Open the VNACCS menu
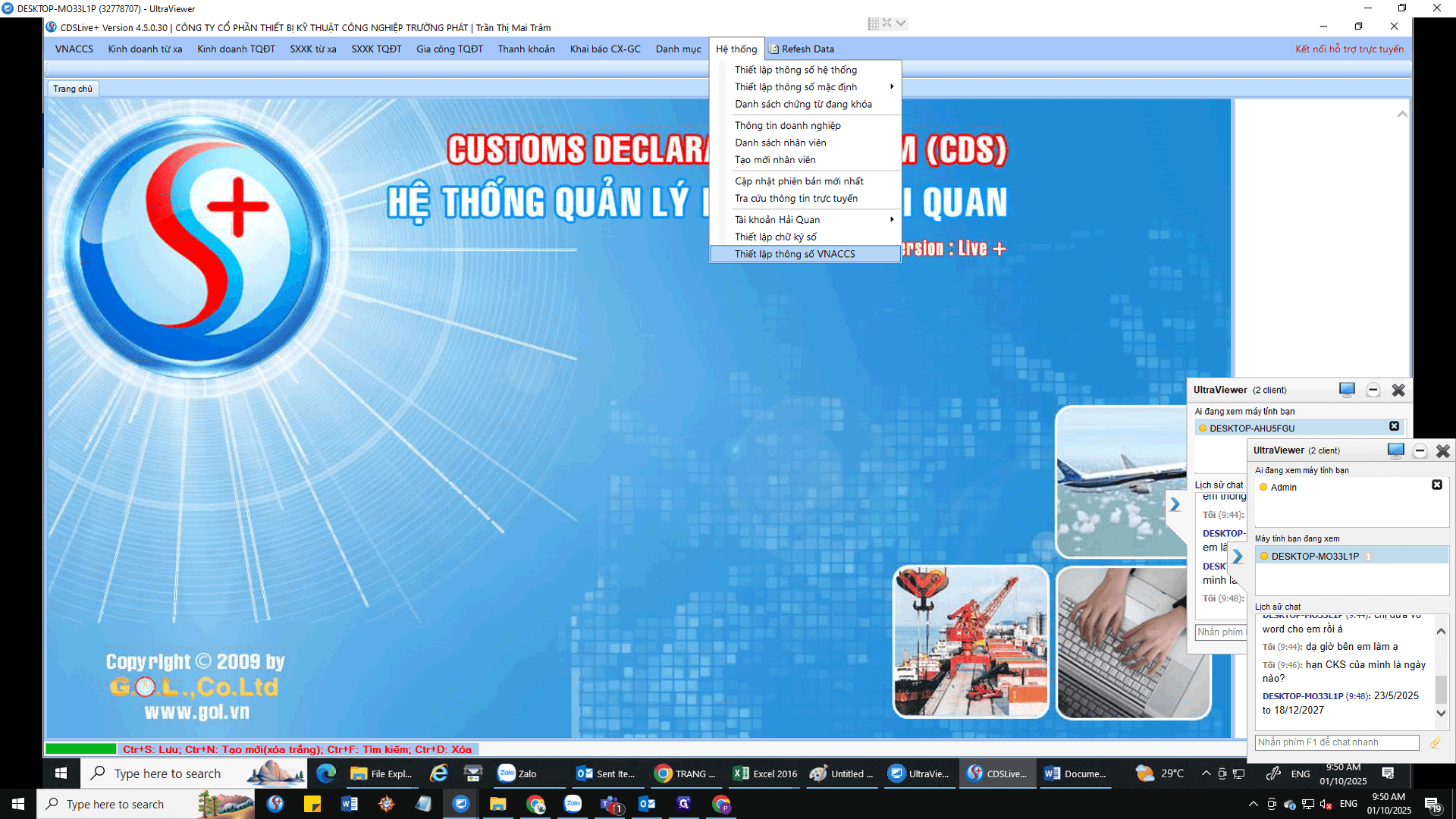This screenshot has height=819, width=1456. point(74,49)
